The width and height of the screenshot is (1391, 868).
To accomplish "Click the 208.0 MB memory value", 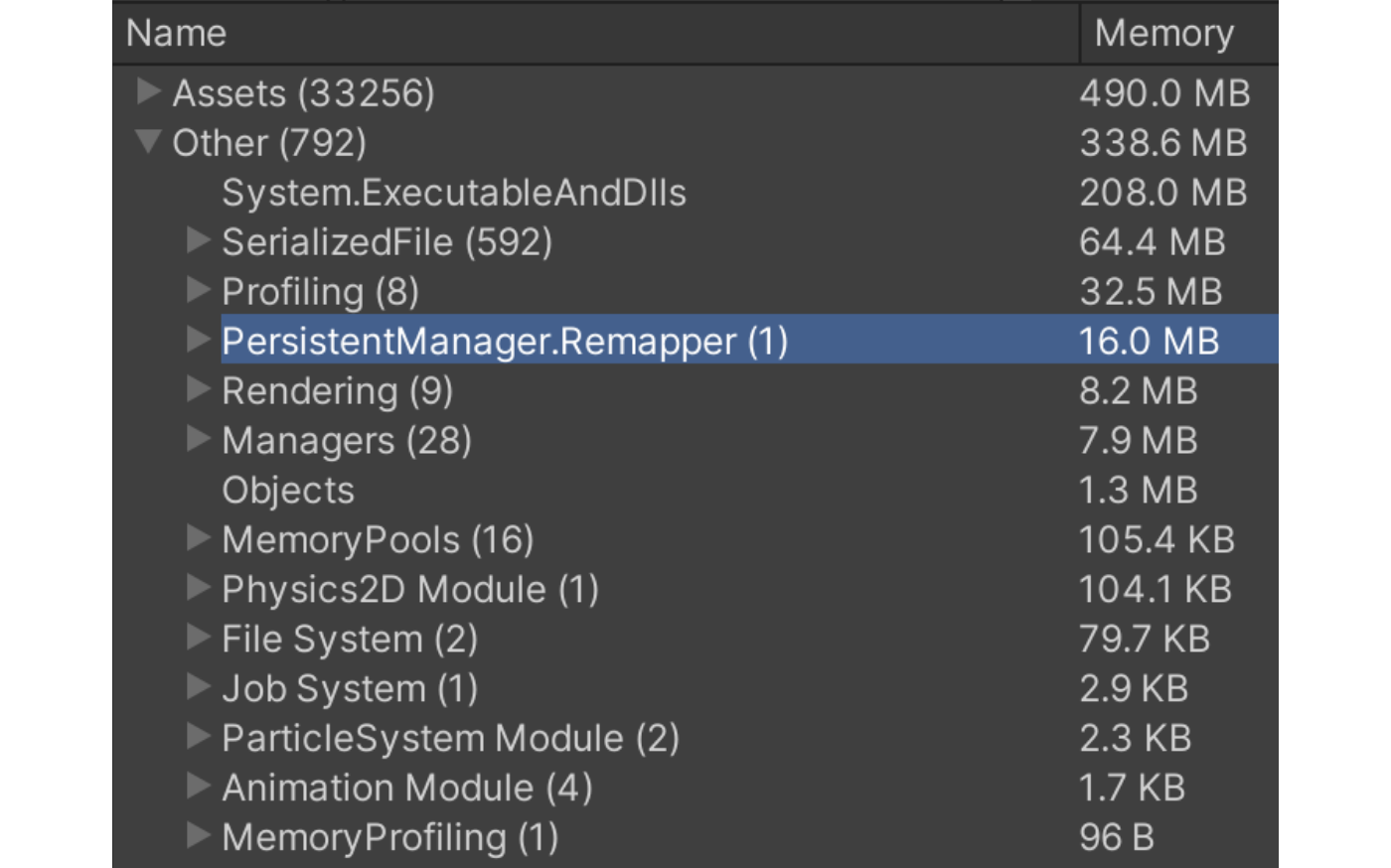I will (x=1162, y=193).
